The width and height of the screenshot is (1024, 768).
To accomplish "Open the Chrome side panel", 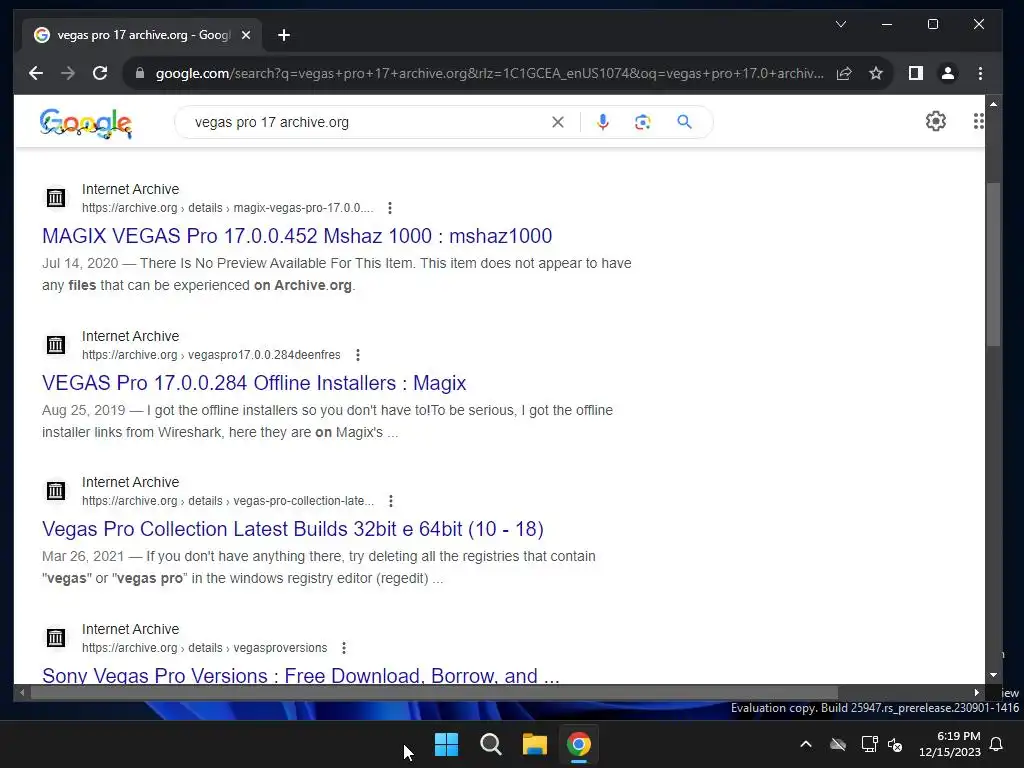I will click(x=916, y=73).
